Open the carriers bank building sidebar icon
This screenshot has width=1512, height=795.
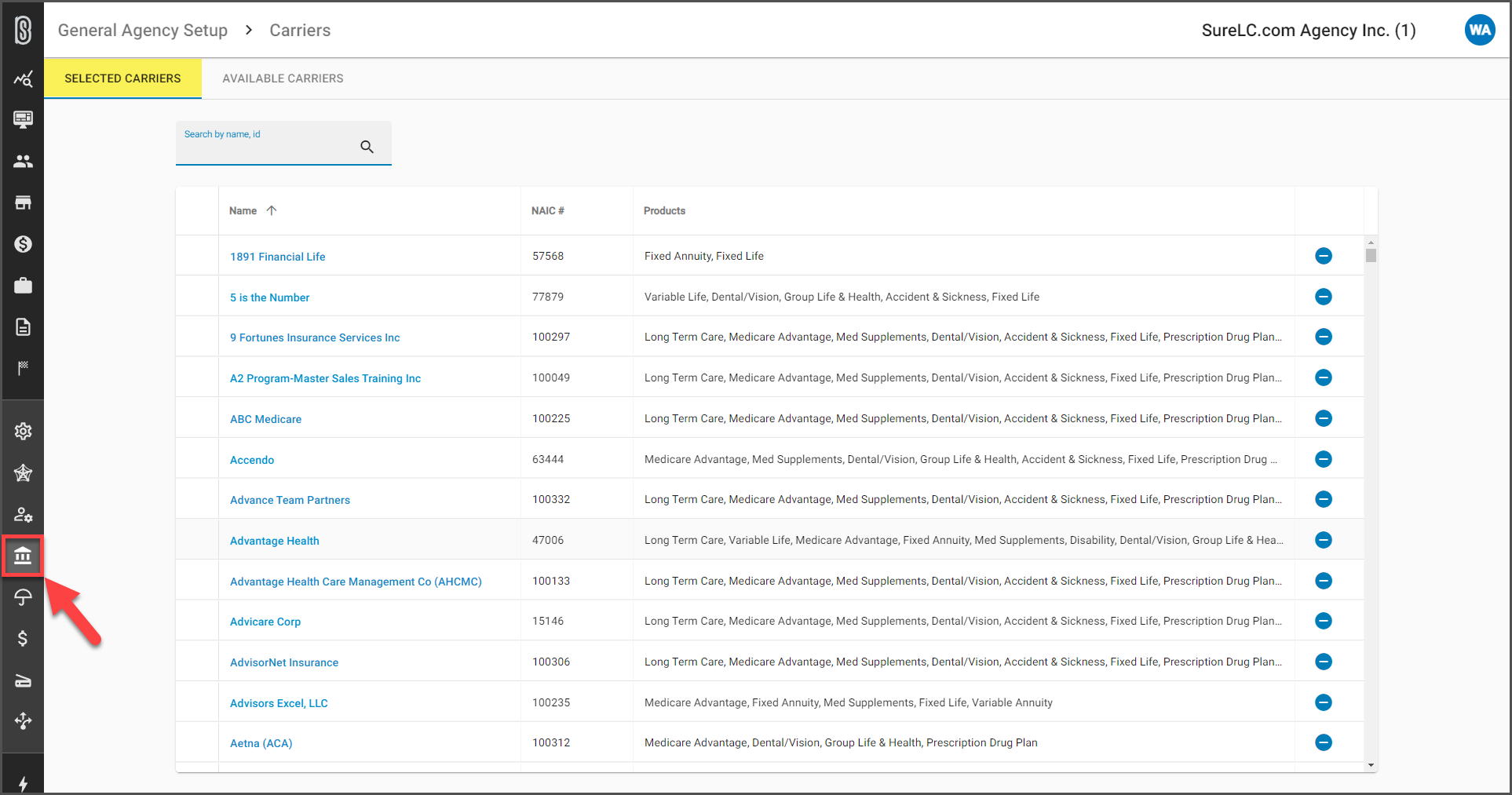click(x=23, y=556)
